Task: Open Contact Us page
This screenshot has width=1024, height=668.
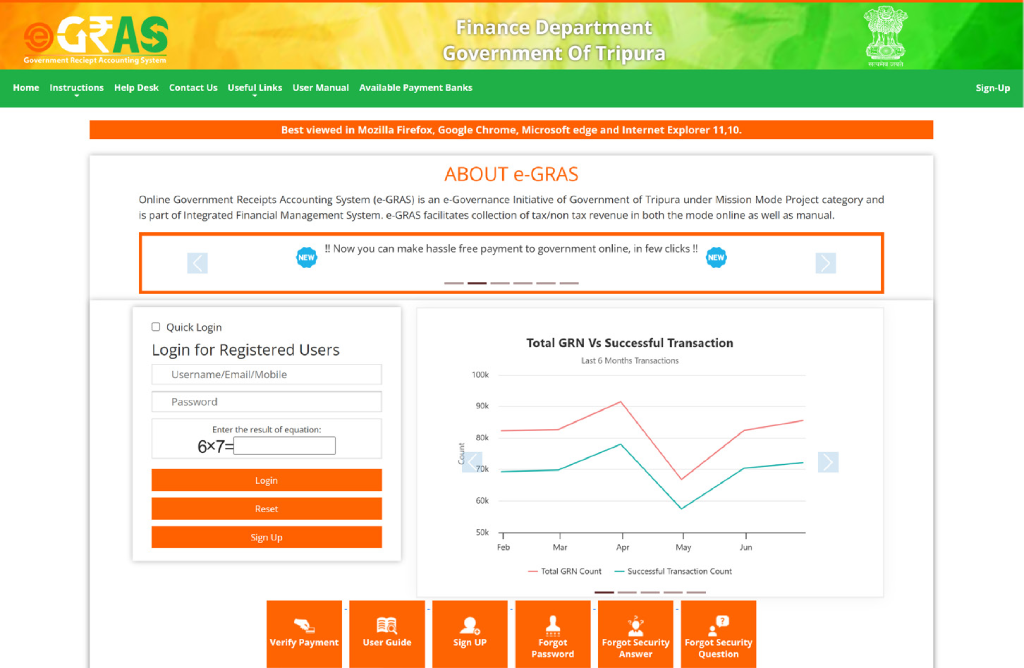Action: (x=193, y=87)
